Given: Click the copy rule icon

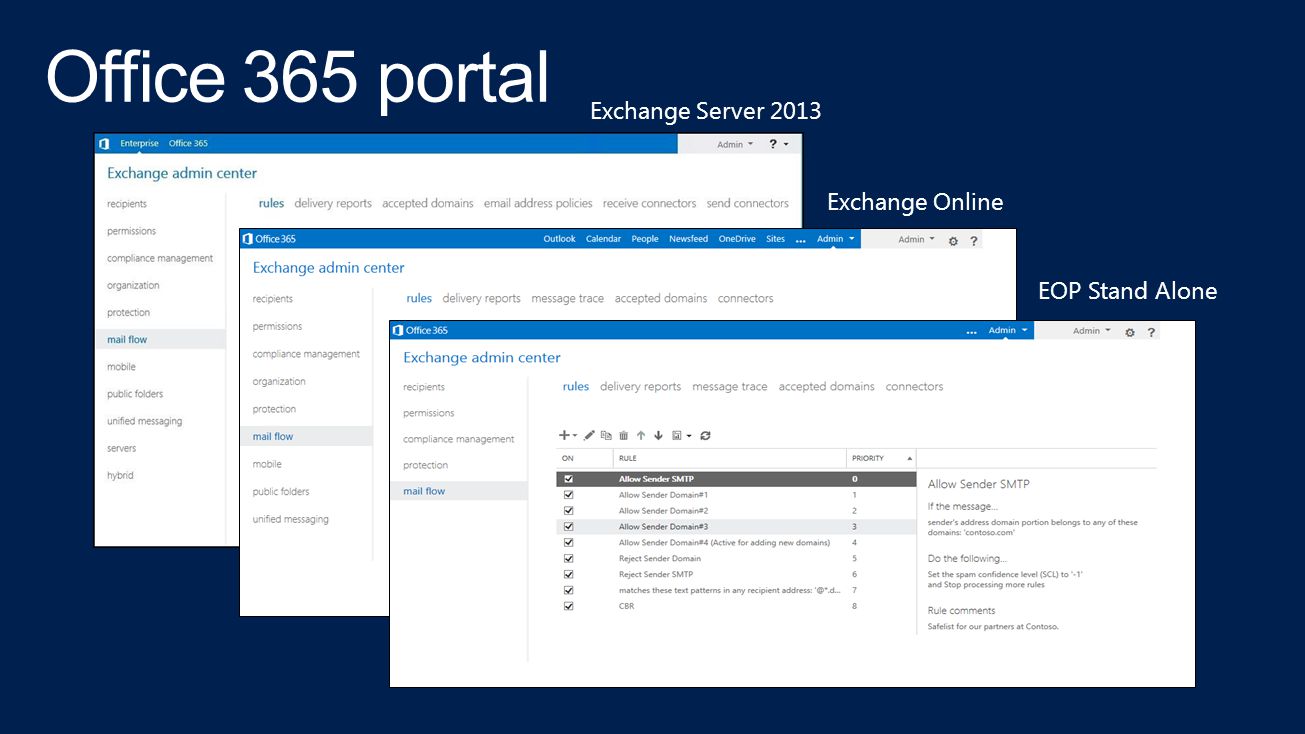Looking at the screenshot, I should coord(606,436).
